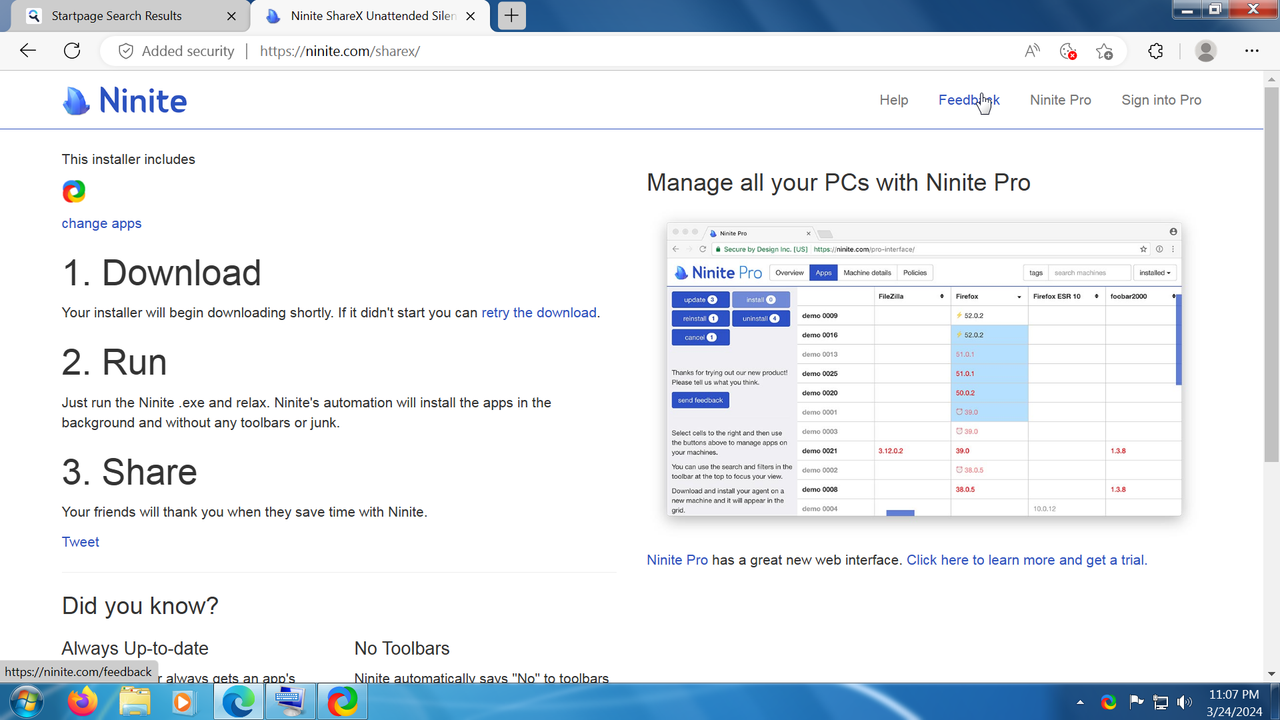Close the Startpage Search Results tab
Image resolution: width=1280 pixels, height=720 pixels.
tap(232, 16)
